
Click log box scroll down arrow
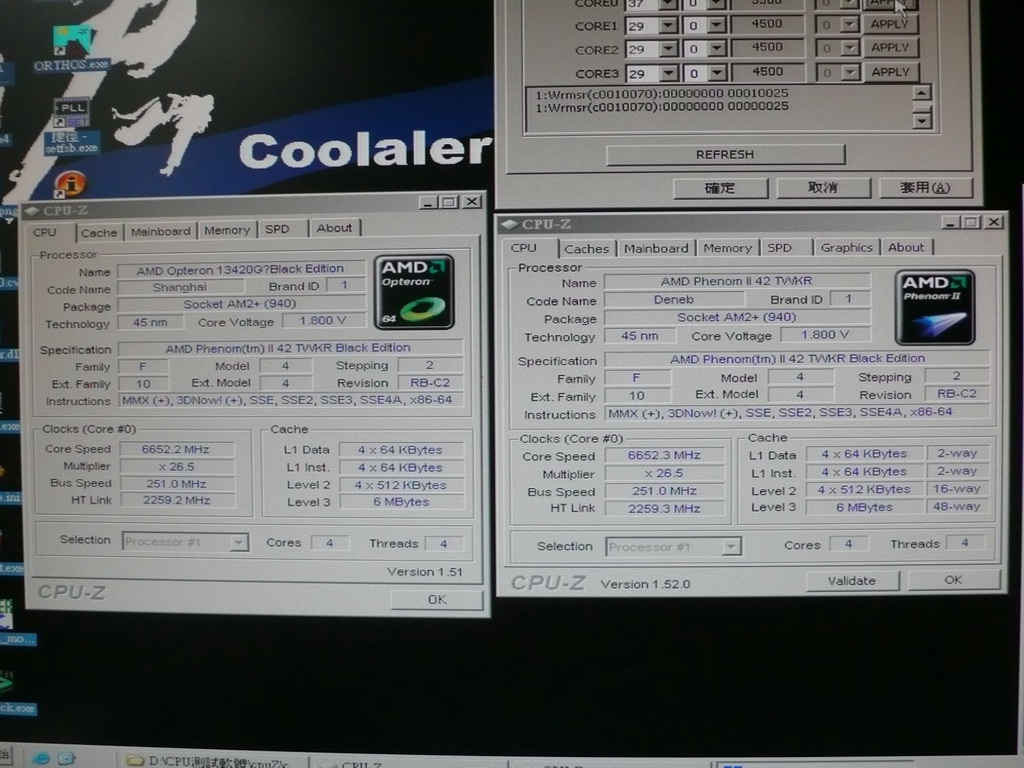(921, 121)
